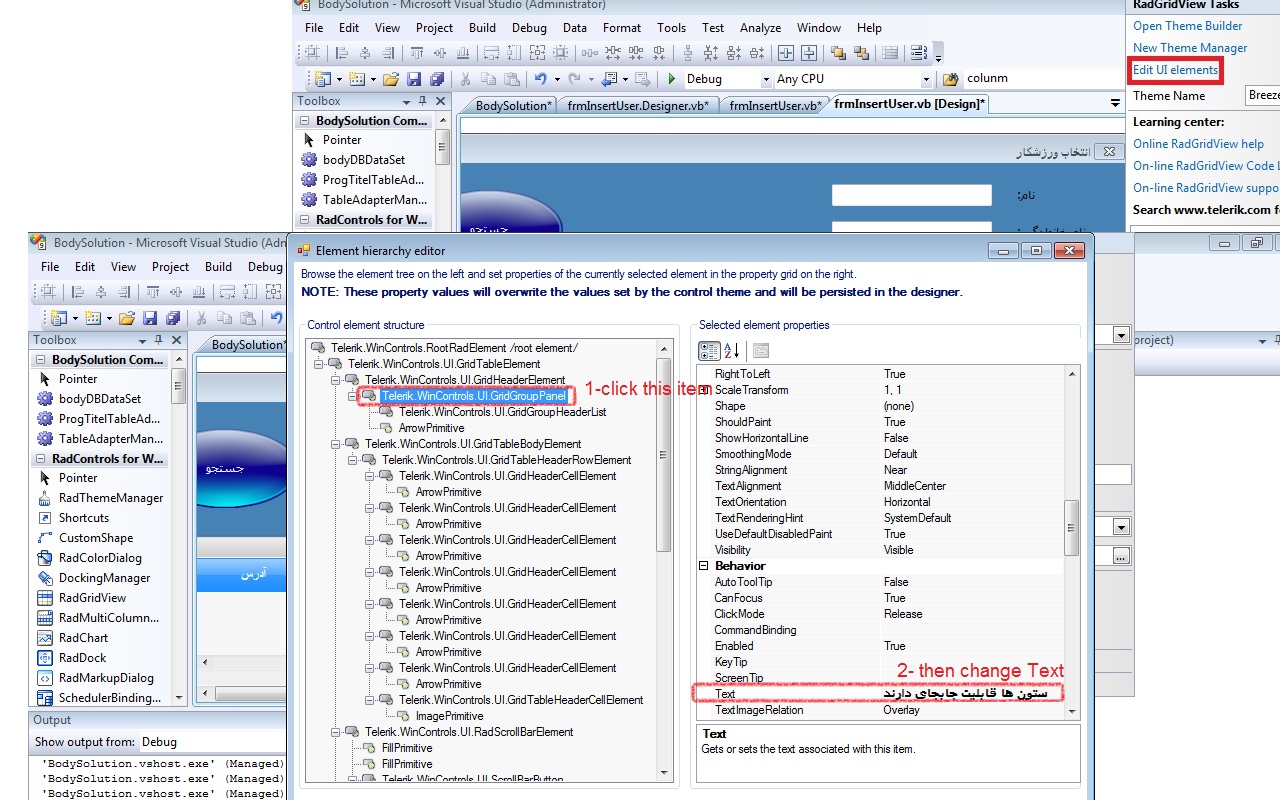This screenshot has height=800, width=1280.
Task: Open the Analyze menu
Action: click(761, 28)
